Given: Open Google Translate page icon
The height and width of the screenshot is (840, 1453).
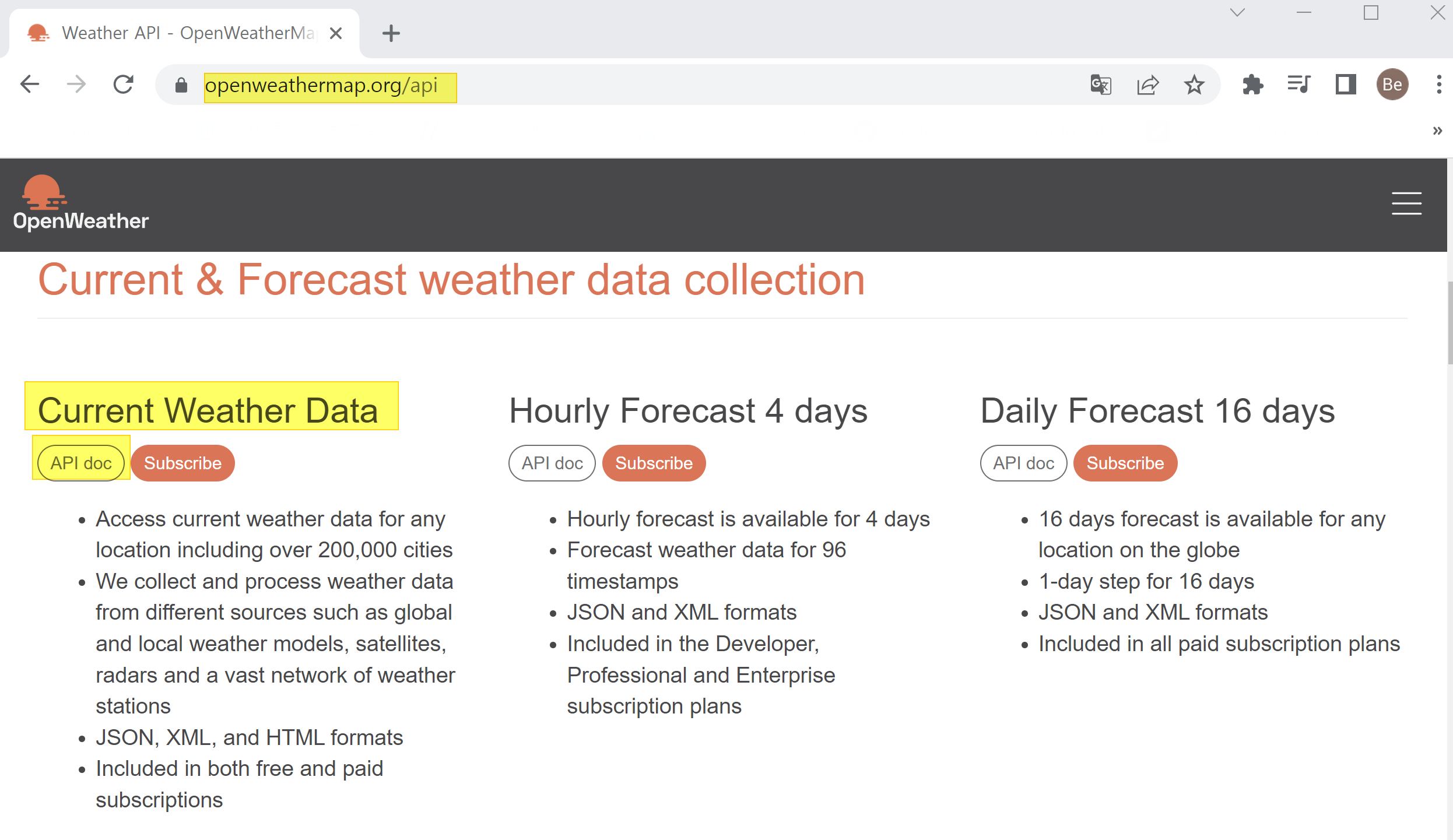Looking at the screenshot, I should point(1101,85).
